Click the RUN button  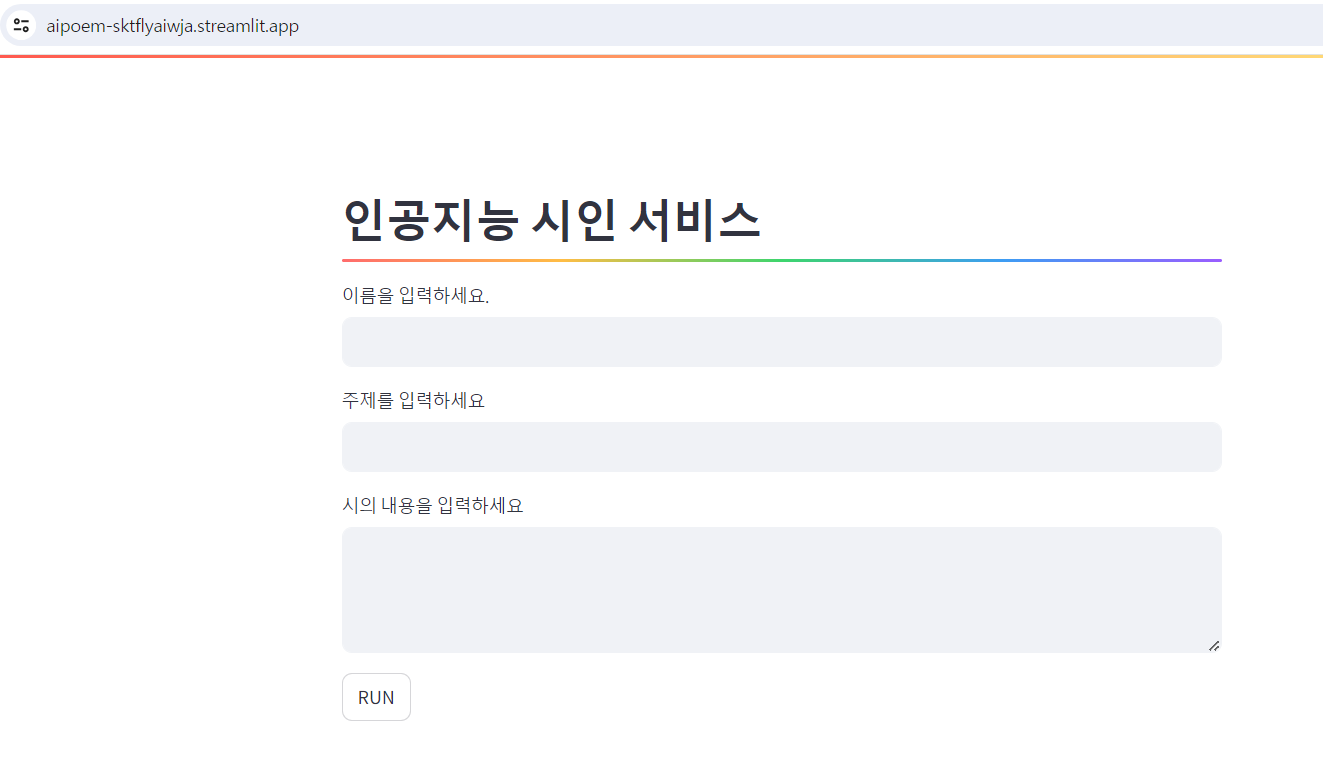tap(376, 697)
